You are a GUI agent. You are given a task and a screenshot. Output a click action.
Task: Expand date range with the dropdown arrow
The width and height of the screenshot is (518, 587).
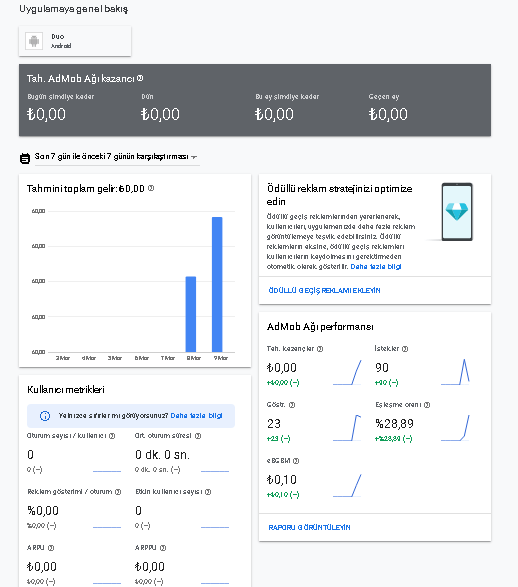pos(194,157)
